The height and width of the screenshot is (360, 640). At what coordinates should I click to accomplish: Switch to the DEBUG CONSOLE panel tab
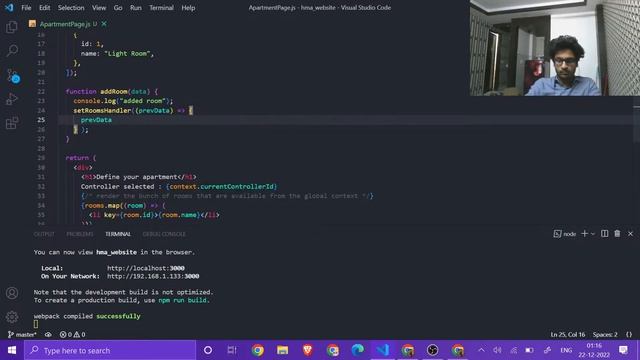[164, 234]
